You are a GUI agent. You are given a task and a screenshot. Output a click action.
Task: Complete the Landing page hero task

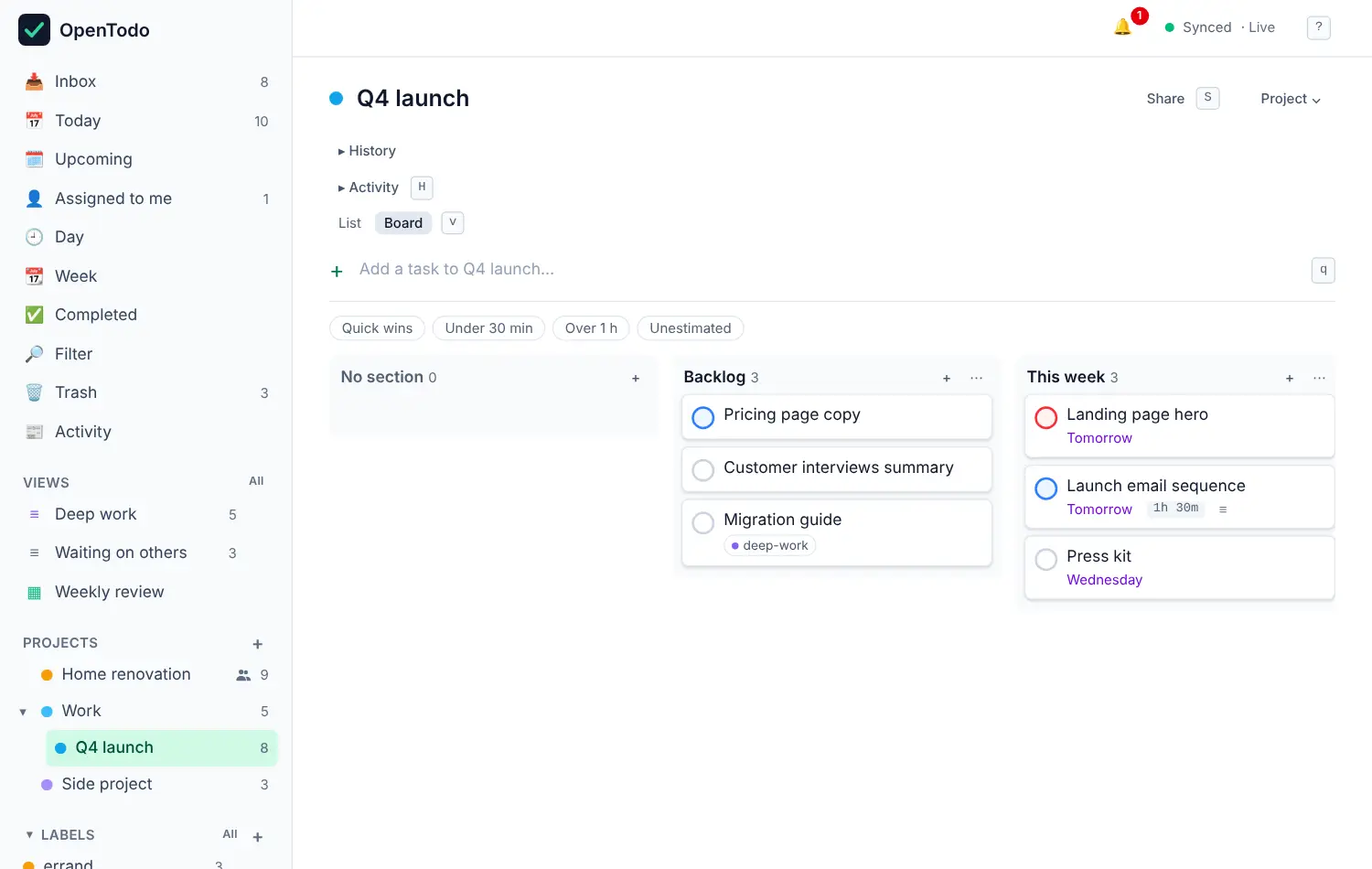point(1046,417)
